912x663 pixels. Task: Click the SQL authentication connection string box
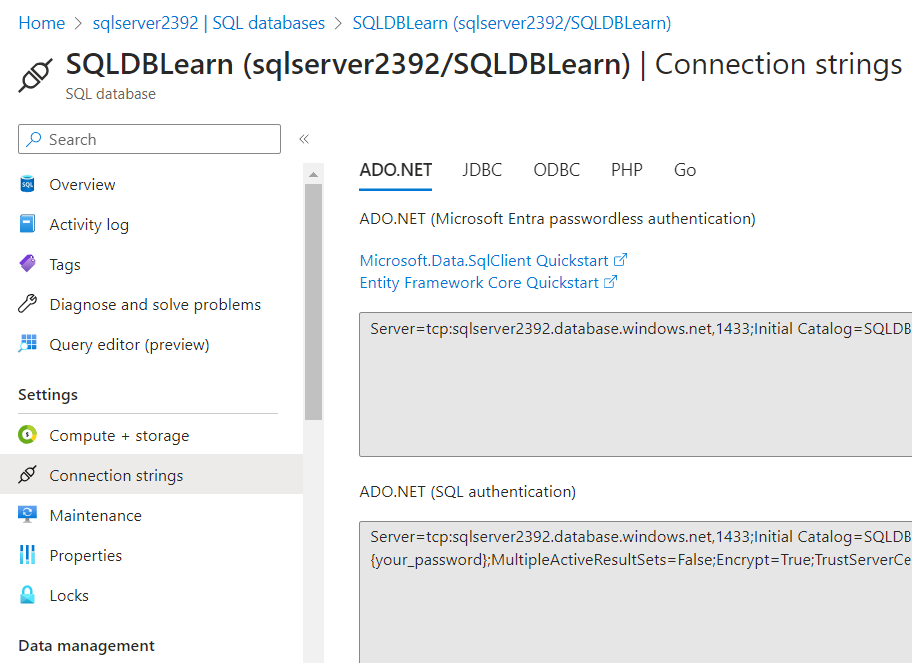pyautogui.click(x=636, y=592)
